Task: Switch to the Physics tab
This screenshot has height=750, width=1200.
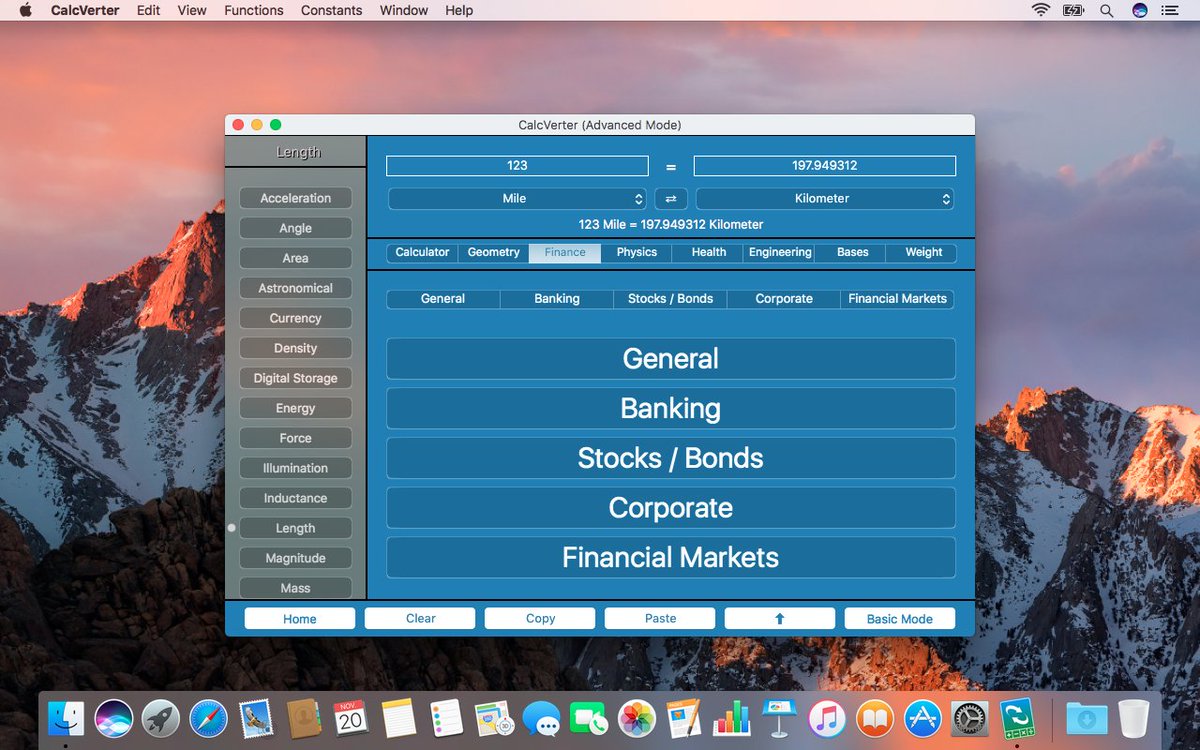Action: click(x=637, y=253)
